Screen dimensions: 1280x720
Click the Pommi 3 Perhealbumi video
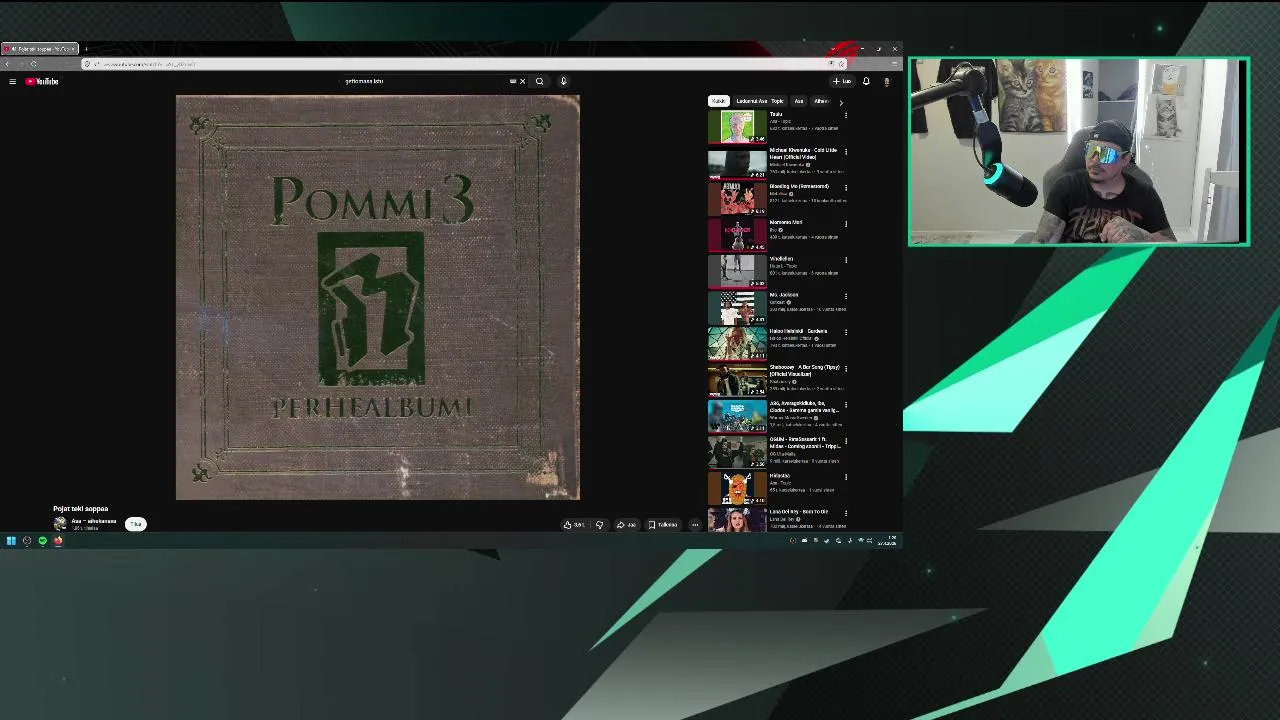(377, 298)
